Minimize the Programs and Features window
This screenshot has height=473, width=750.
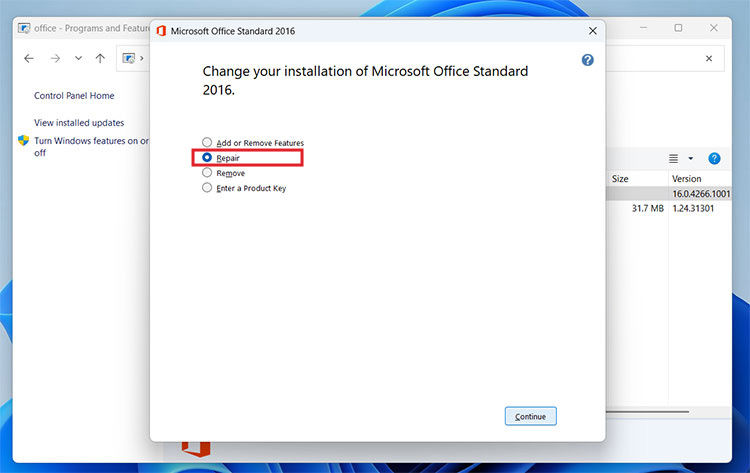(x=643, y=28)
